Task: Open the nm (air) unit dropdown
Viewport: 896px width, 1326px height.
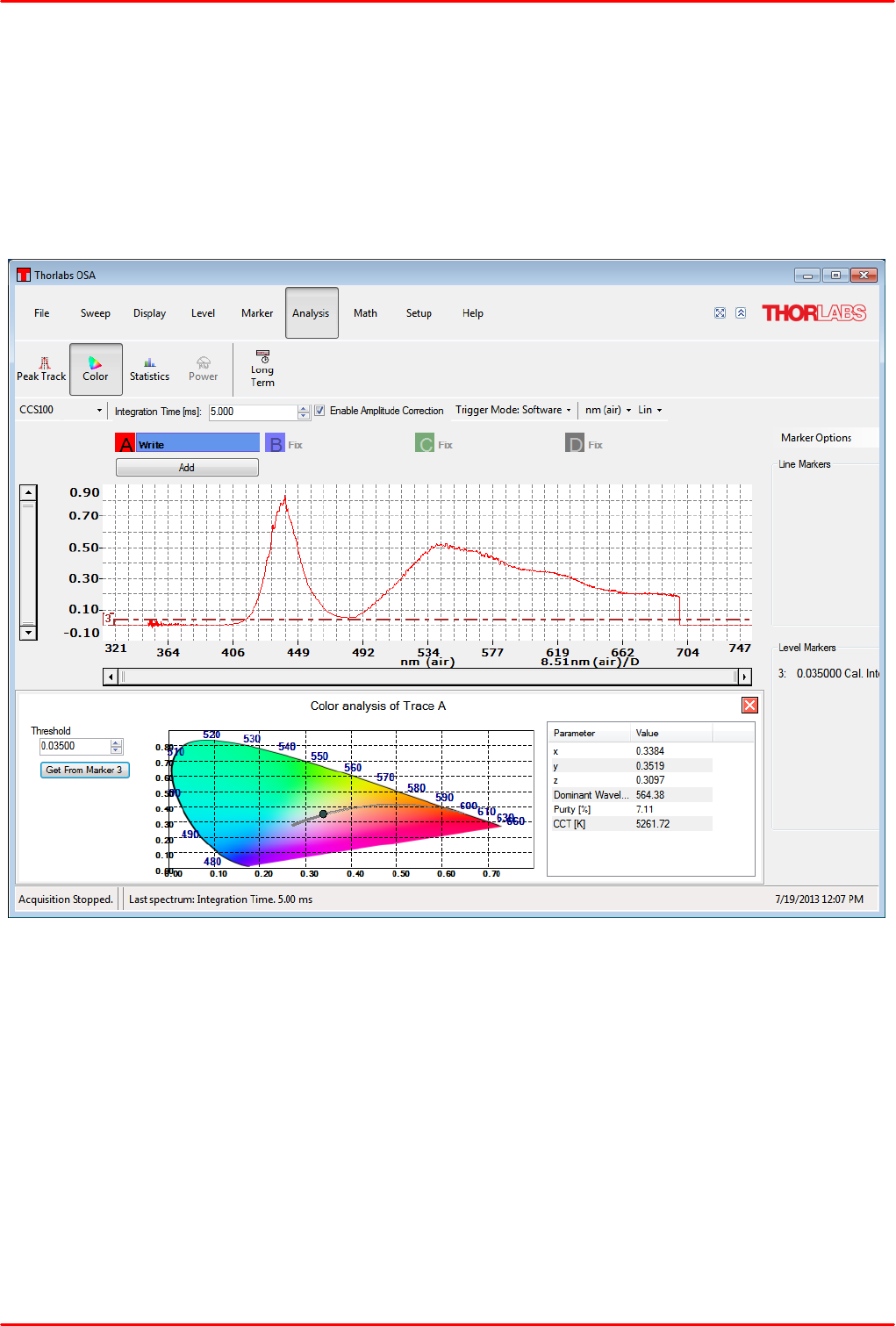Action: pyautogui.click(x=607, y=410)
